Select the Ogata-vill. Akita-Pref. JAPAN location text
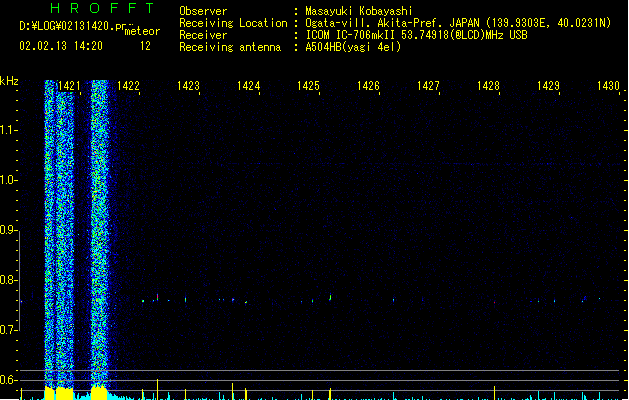The height and width of the screenshot is (400, 629). tap(458, 23)
